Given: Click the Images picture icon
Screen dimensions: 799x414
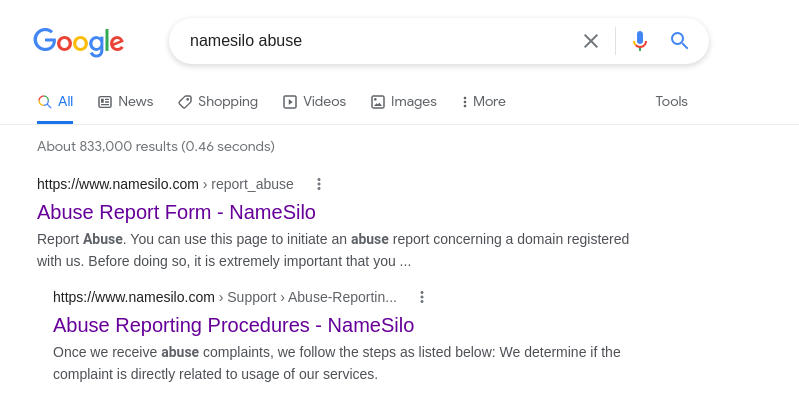Looking at the screenshot, I should click(378, 102).
